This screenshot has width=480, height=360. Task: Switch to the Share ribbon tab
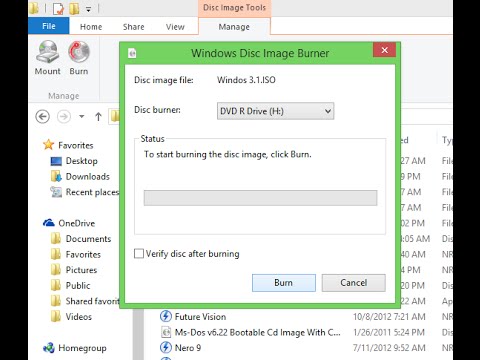coord(133,27)
